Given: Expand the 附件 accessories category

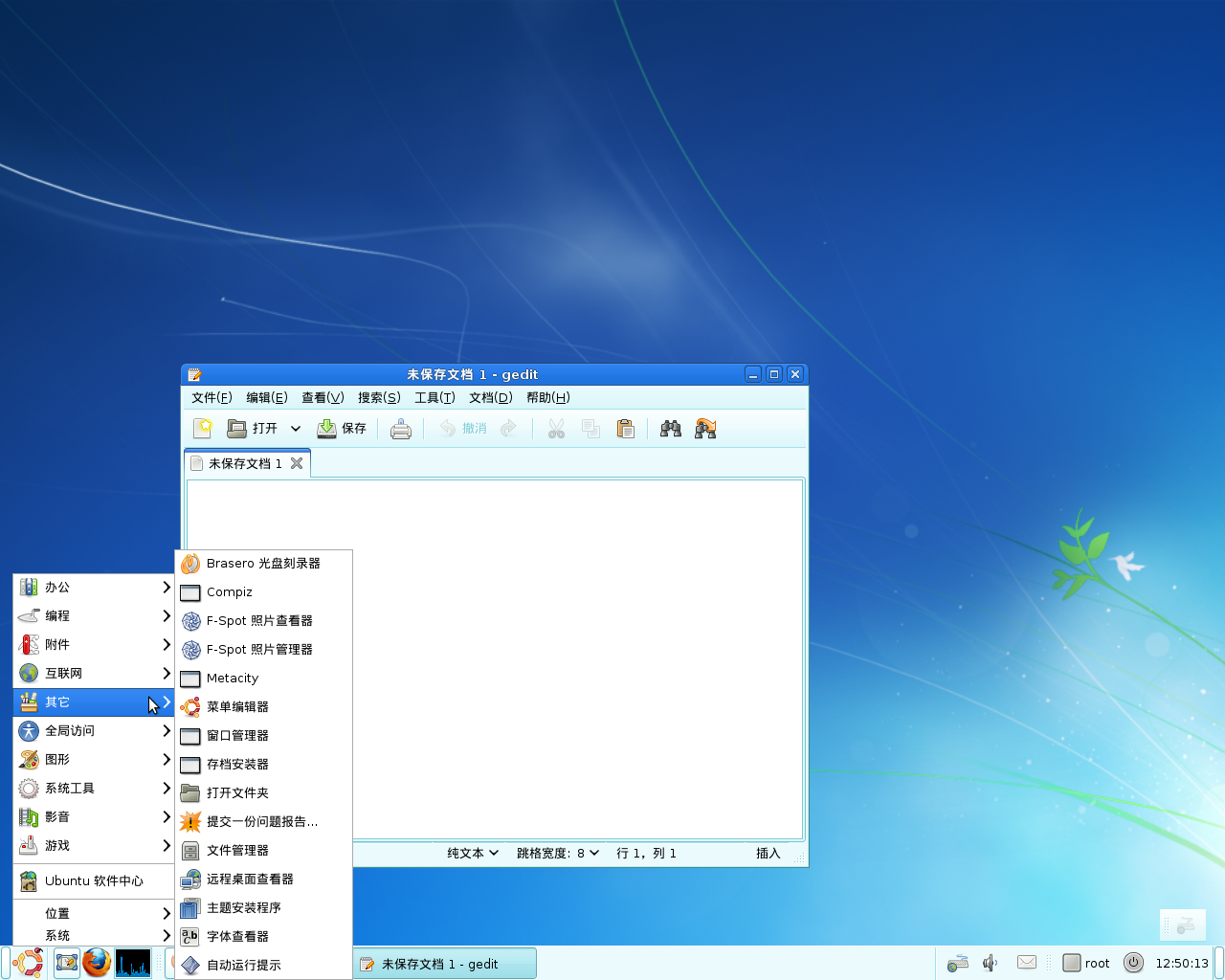Looking at the screenshot, I should [94, 645].
